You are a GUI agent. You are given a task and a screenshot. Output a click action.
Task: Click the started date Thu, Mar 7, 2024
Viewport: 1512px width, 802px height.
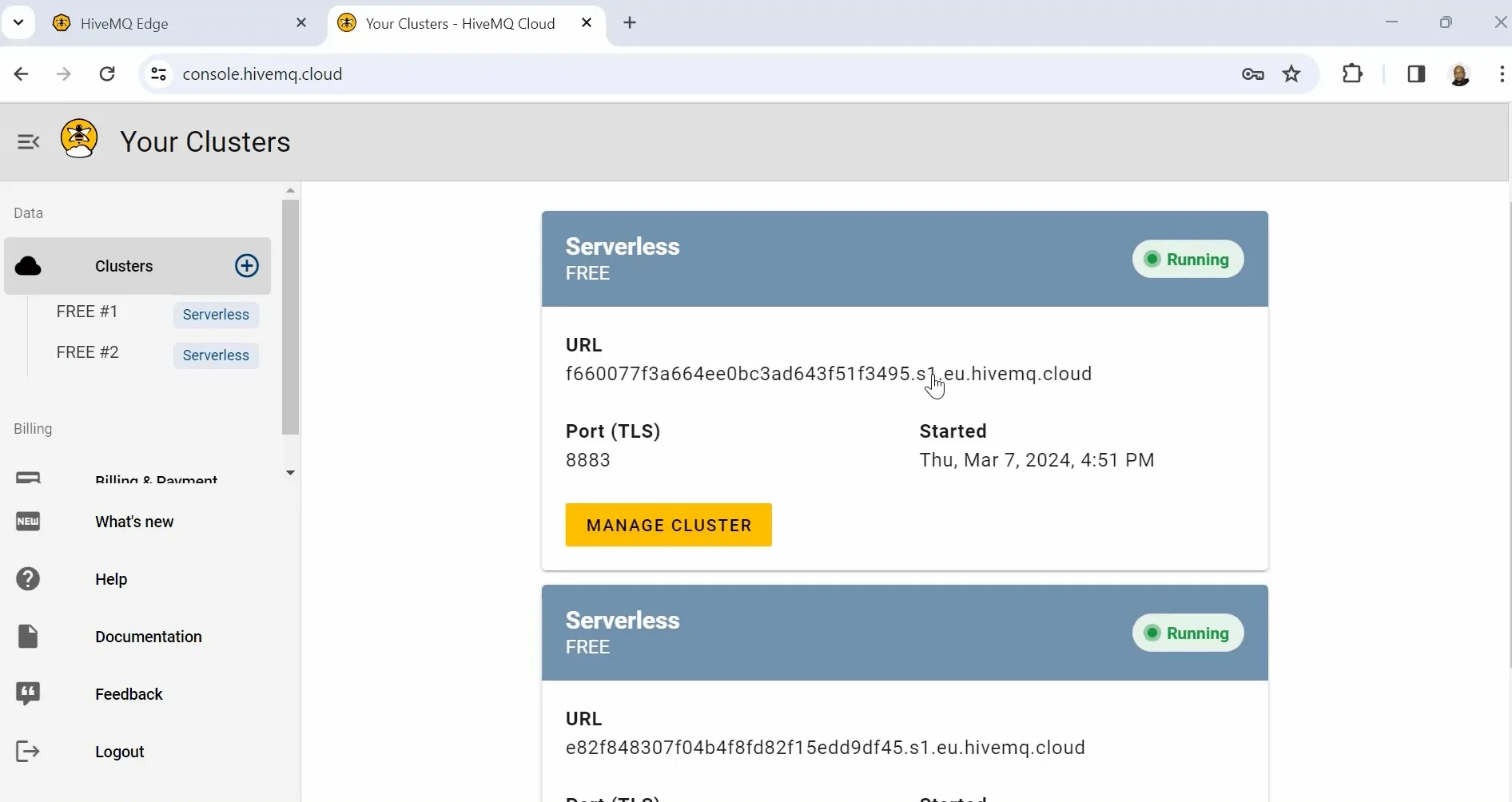1037,460
